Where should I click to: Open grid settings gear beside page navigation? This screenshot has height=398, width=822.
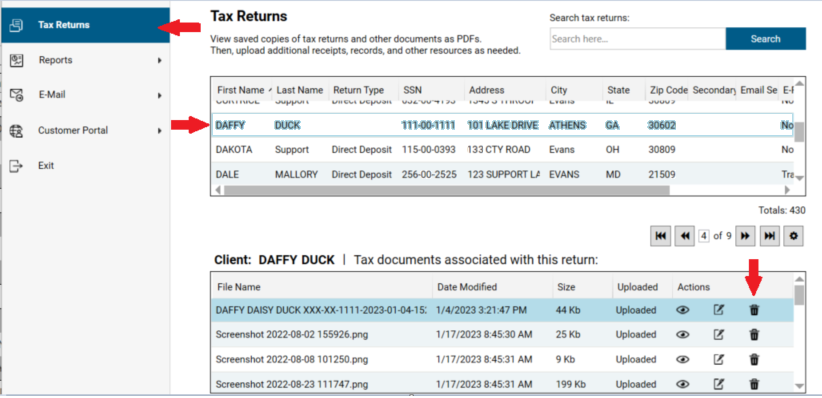point(793,236)
